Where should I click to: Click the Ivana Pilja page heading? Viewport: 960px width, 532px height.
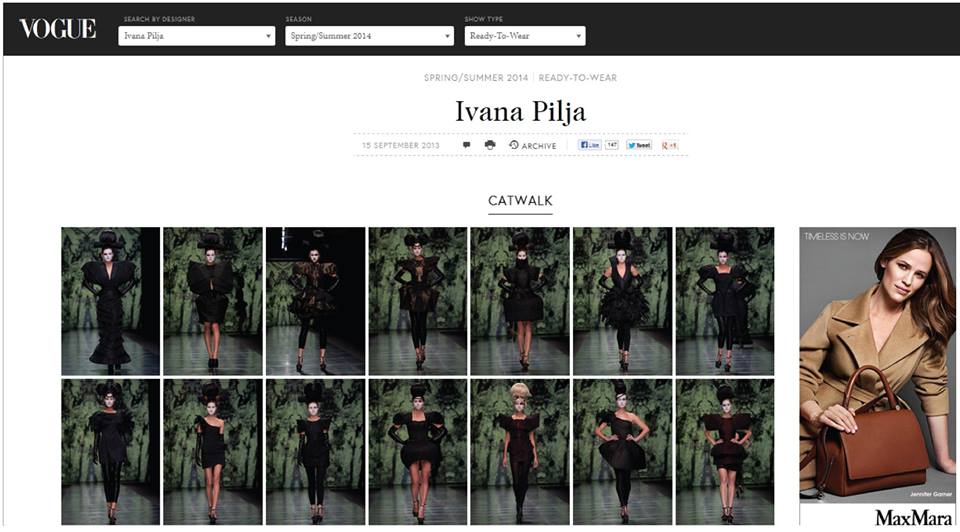point(520,111)
